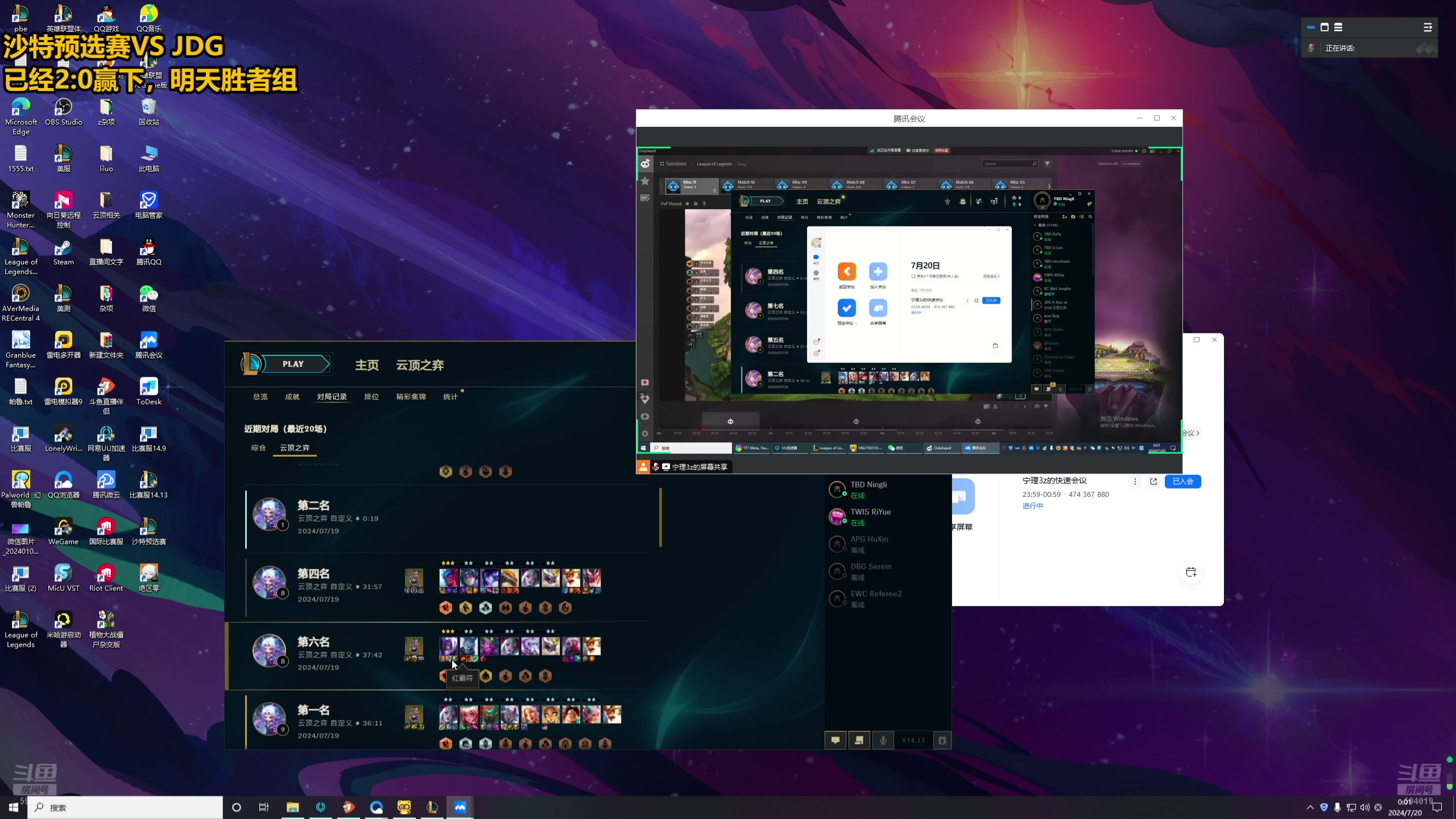Open 回收站 recycle bin icon
This screenshot has height=819, width=1456.
148,111
